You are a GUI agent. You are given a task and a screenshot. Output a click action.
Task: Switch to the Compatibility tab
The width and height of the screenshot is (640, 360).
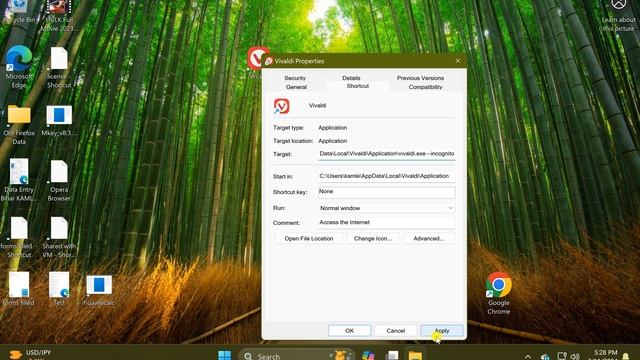point(425,87)
